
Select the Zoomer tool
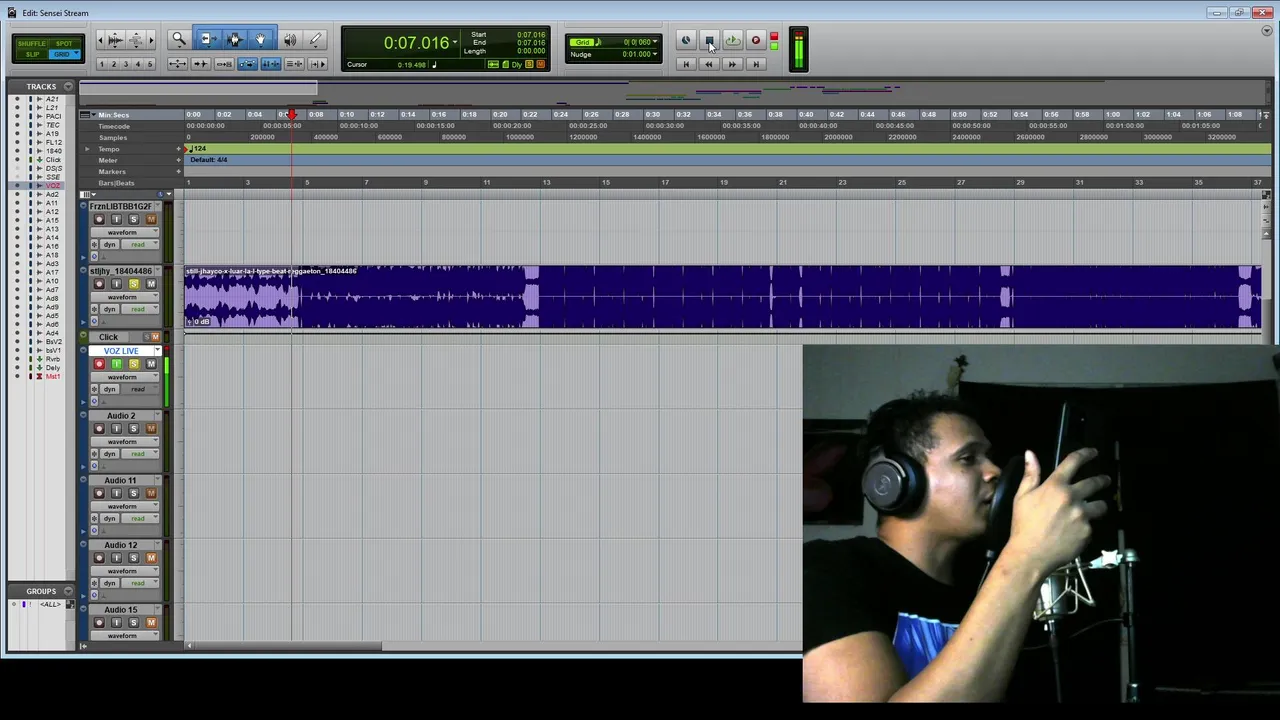(179, 40)
